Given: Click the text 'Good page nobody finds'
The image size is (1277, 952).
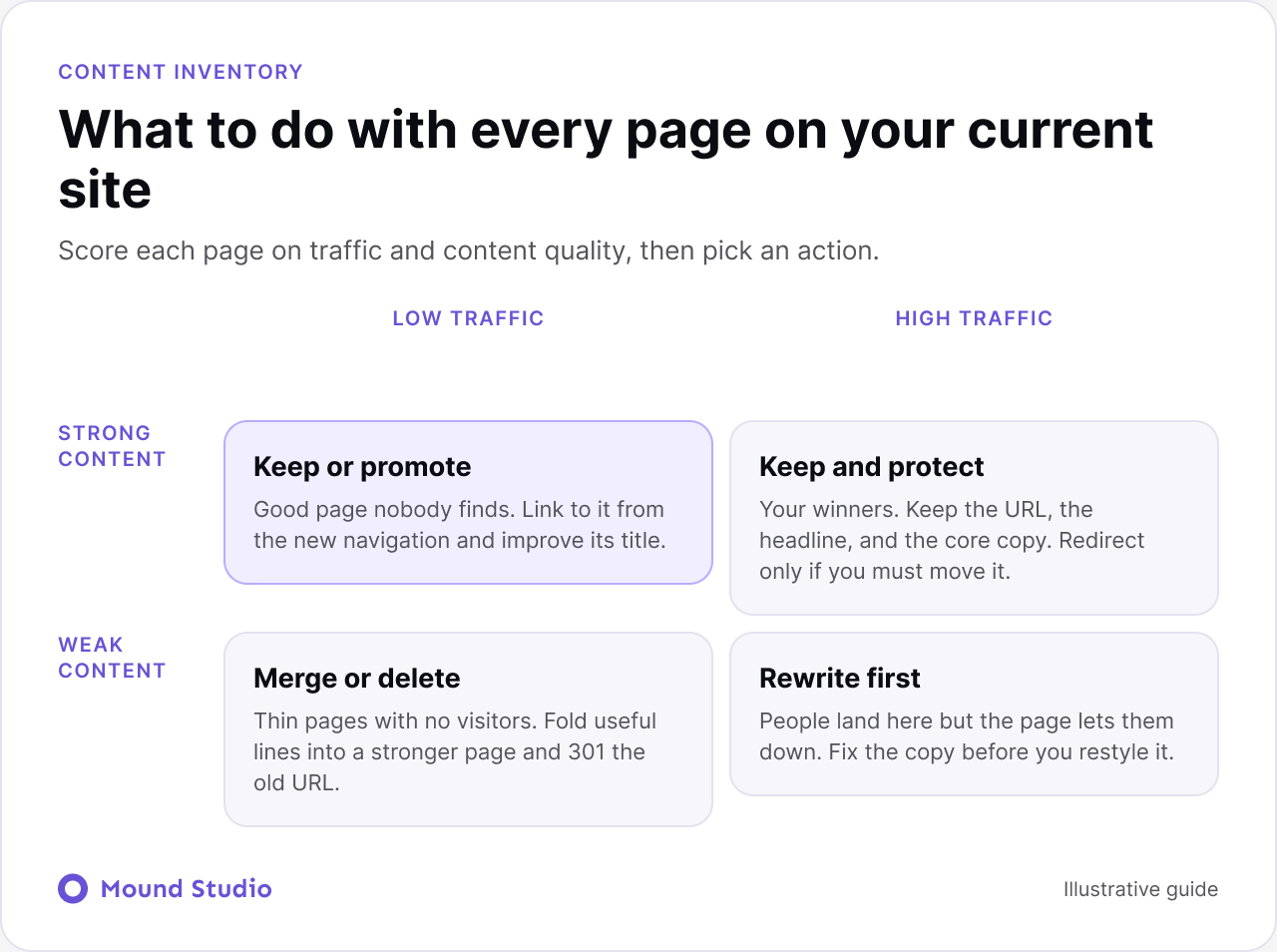Looking at the screenshot, I should 459,525.
